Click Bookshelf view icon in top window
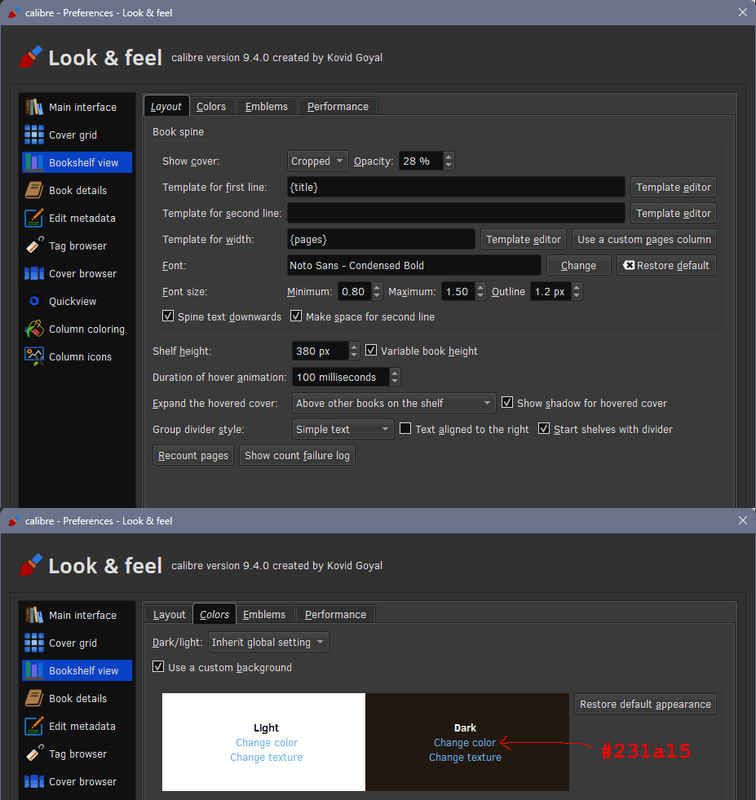The width and height of the screenshot is (756, 800). click(34, 162)
